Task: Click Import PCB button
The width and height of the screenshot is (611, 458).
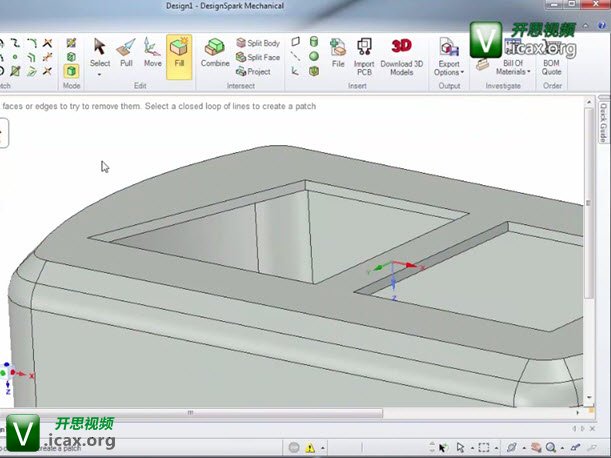Action: 364,57
